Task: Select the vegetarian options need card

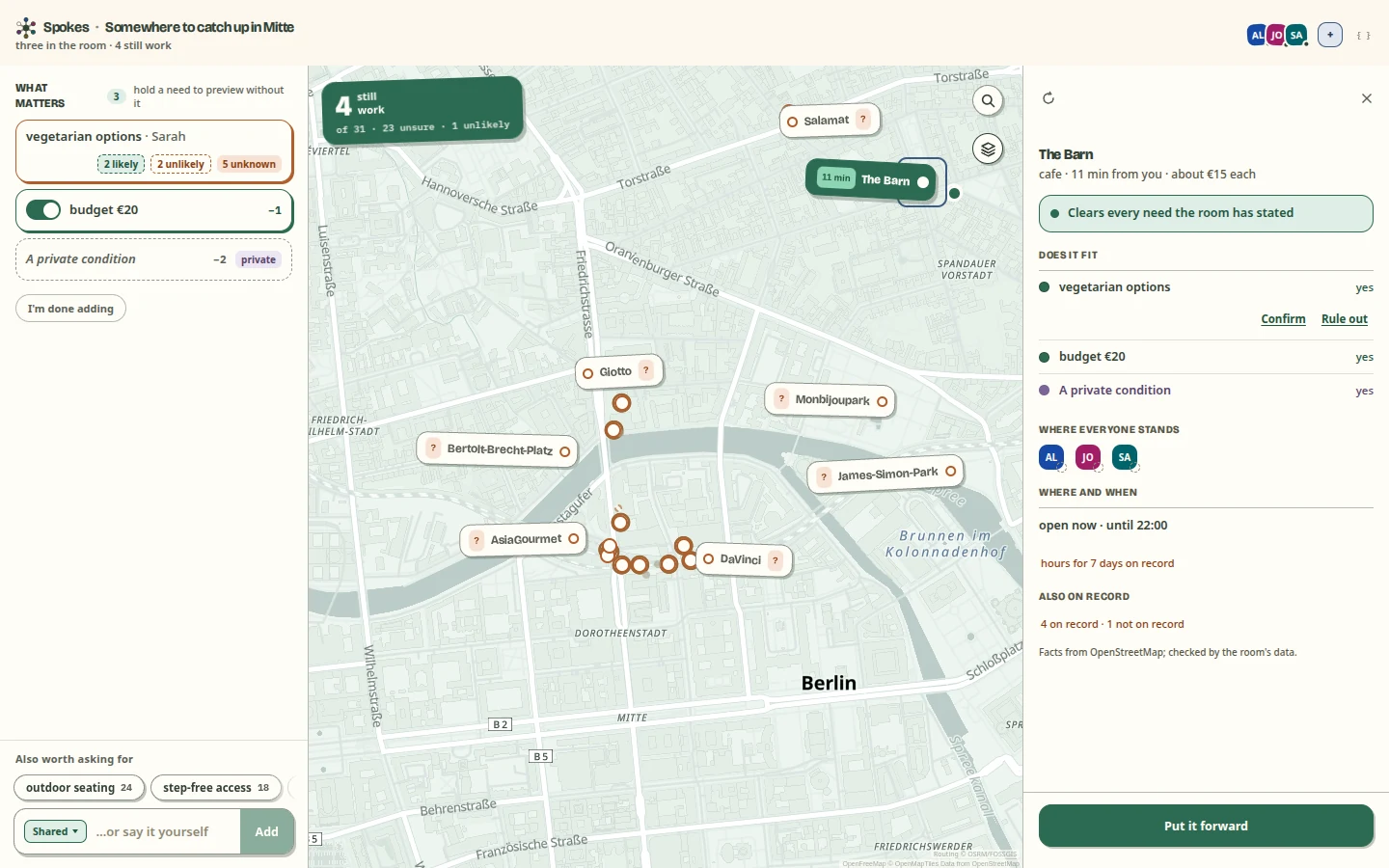Action: pos(154,150)
